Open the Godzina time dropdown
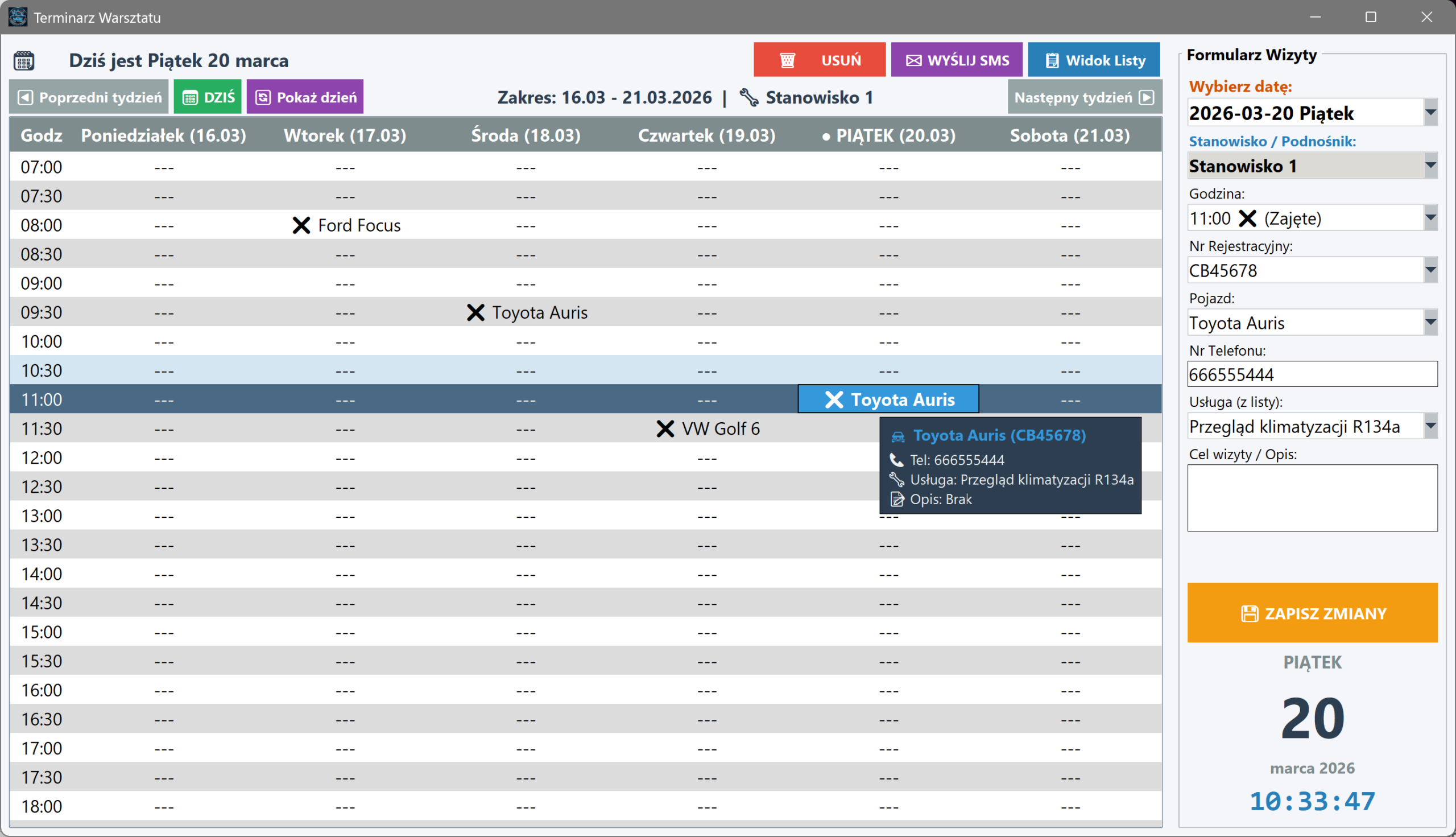1456x837 pixels. [x=1430, y=218]
